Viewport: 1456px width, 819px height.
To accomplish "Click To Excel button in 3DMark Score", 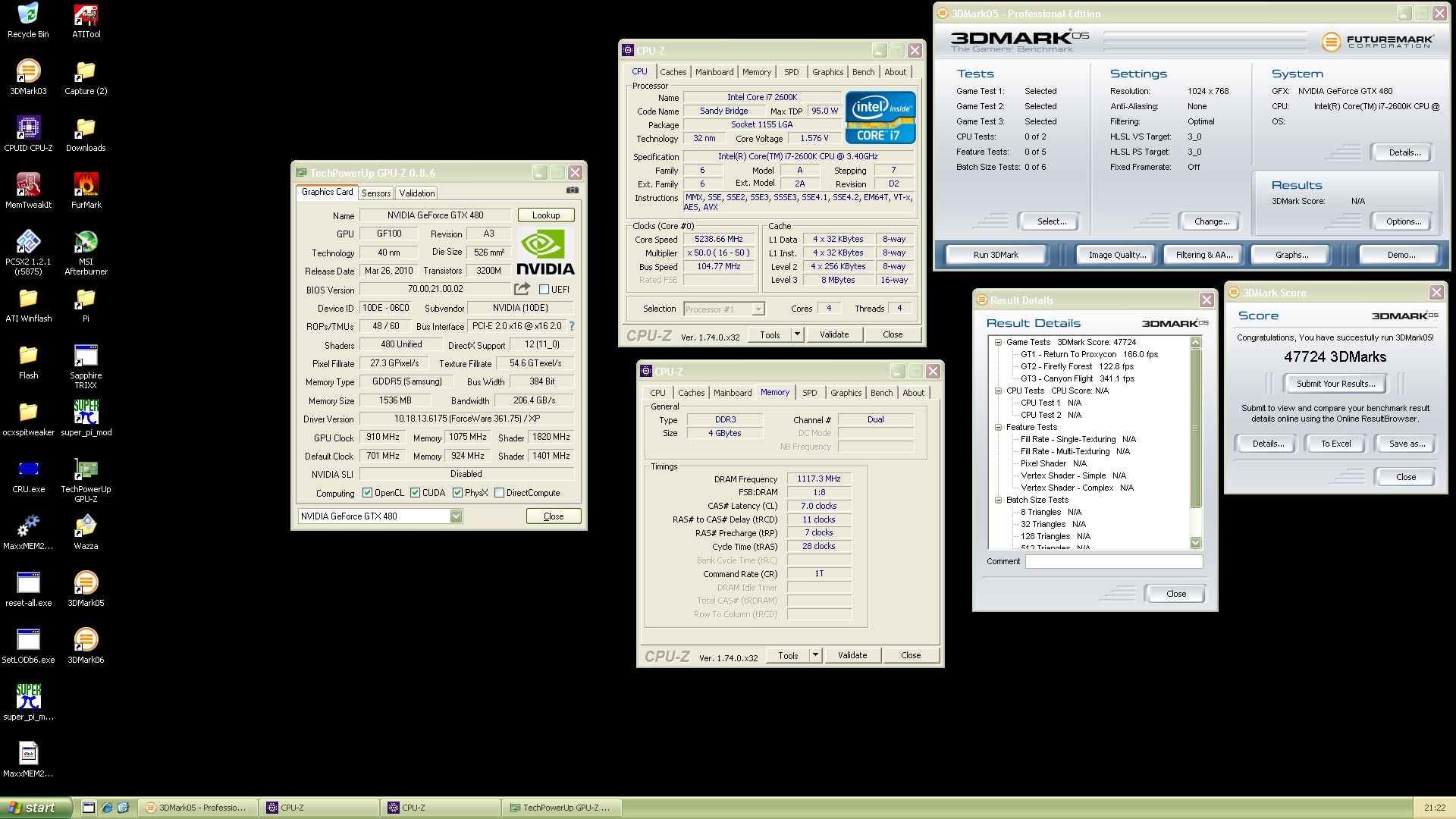I will click(1335, 444).
